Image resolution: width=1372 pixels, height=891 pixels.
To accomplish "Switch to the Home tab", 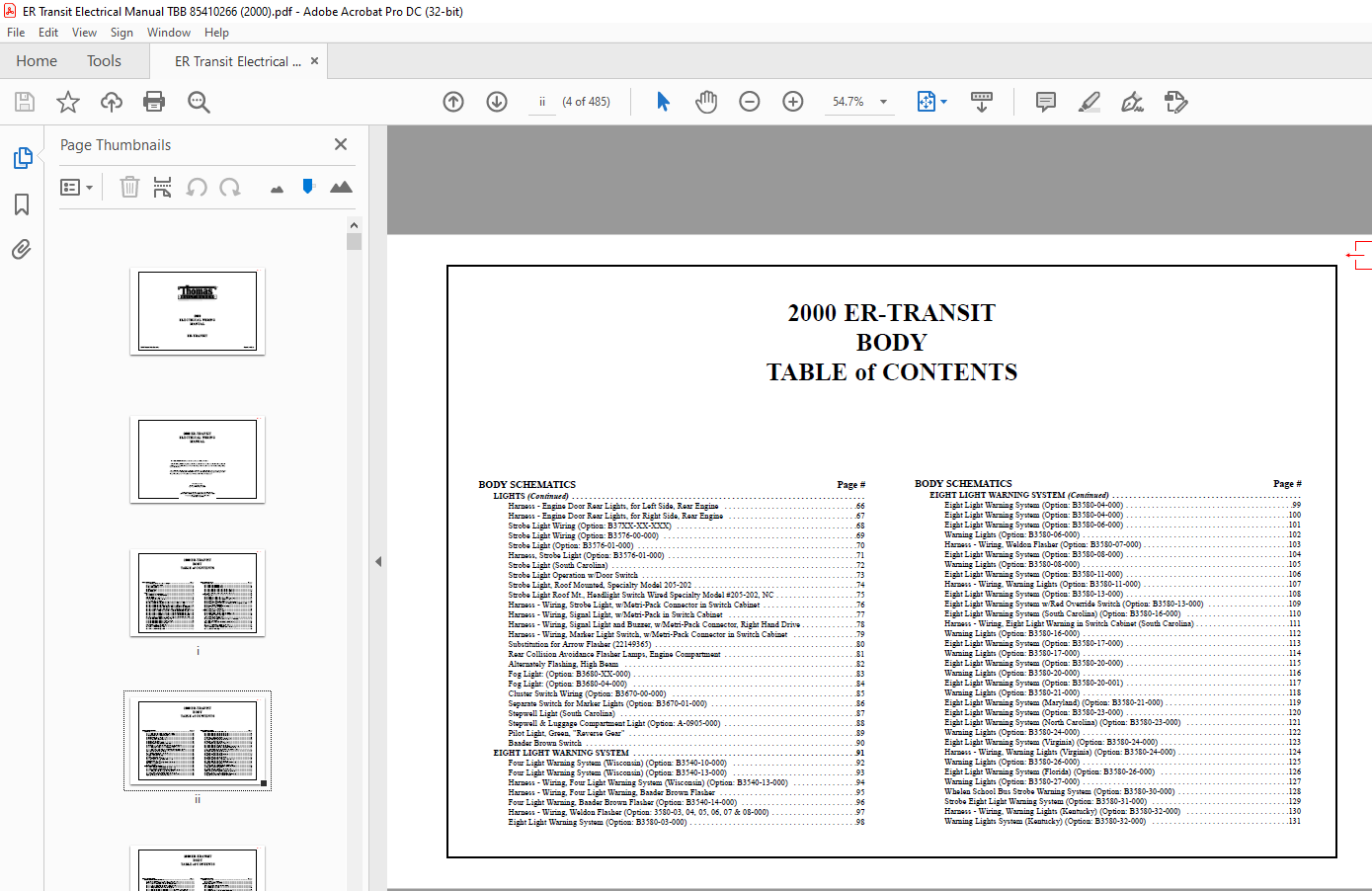I will [x=37, y=61].
